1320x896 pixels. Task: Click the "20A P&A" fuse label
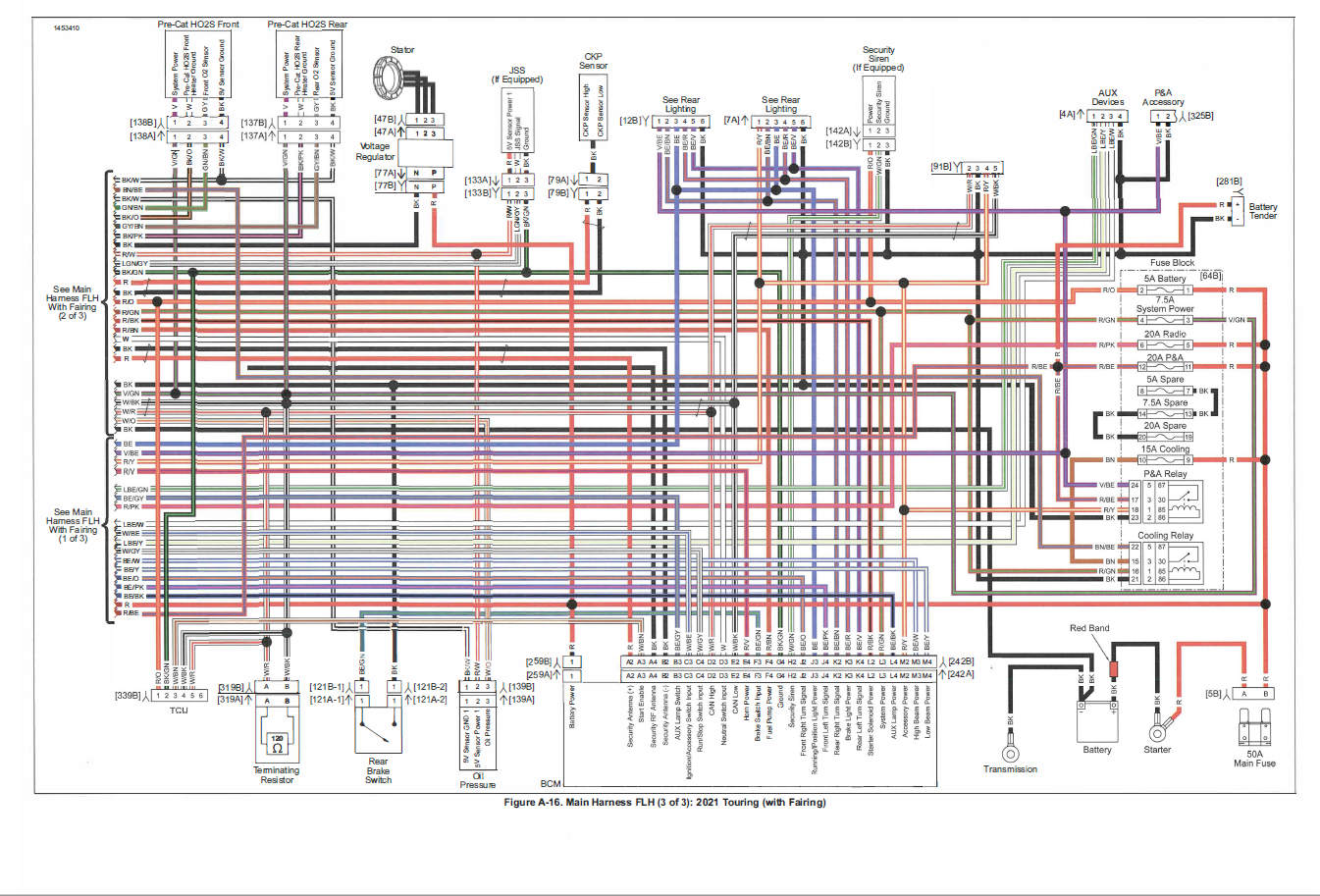pyautogui.click(x=1165, y=357)
